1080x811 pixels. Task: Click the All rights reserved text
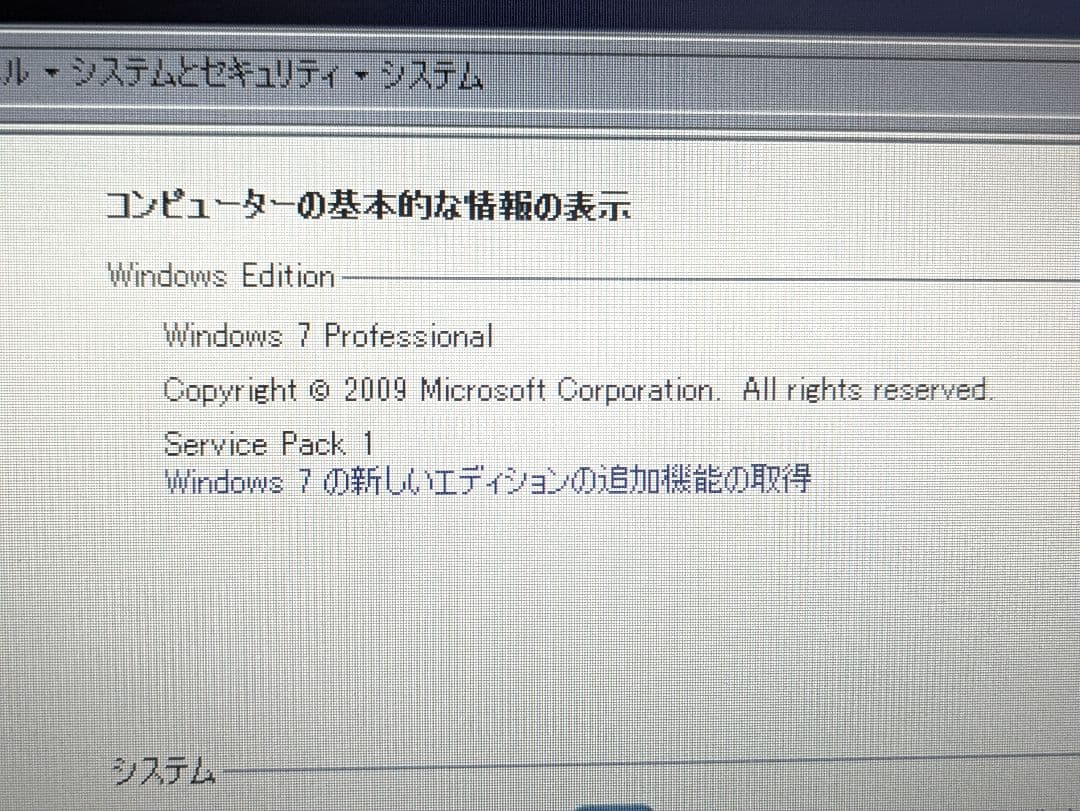tap(867, 390)
